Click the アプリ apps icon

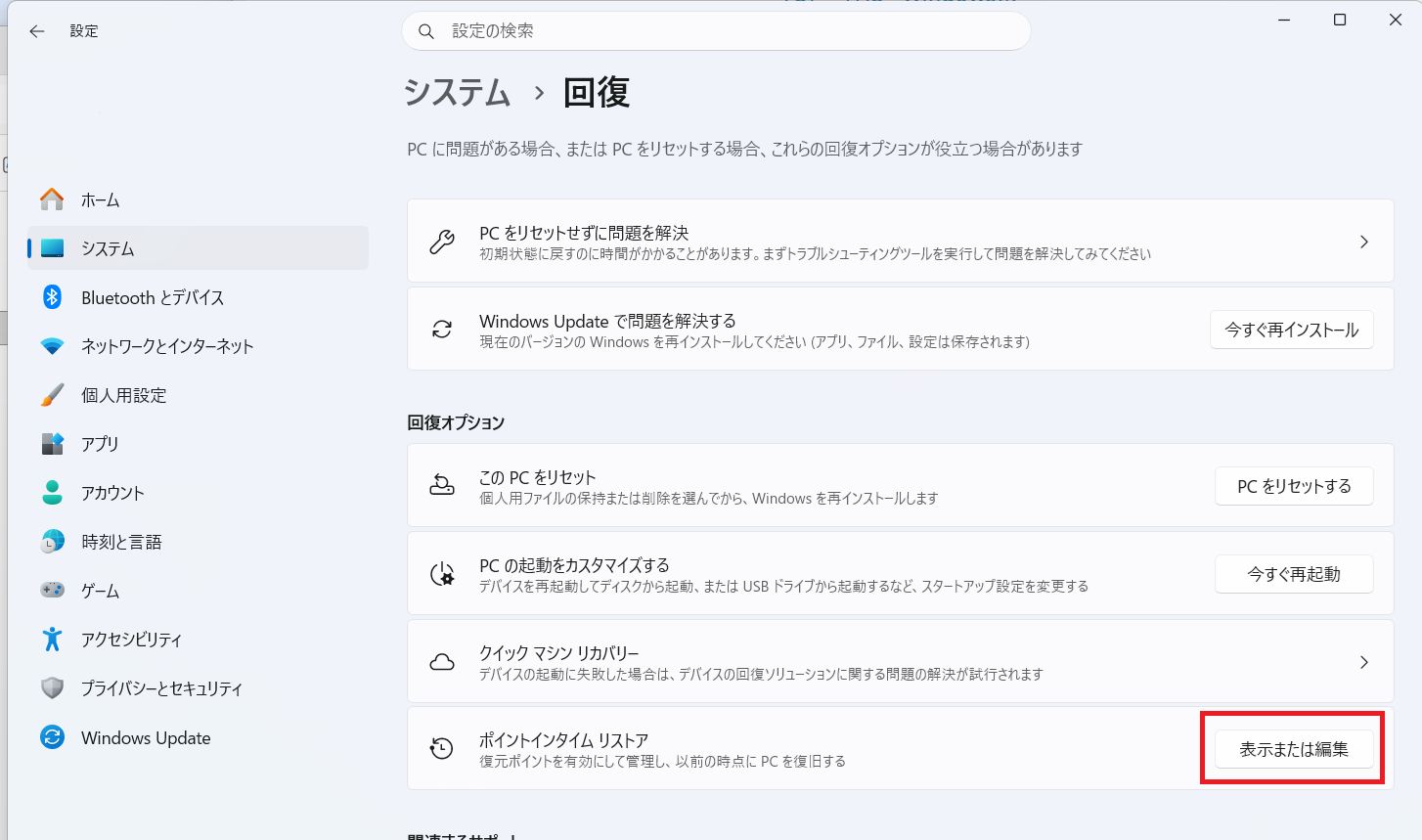click(x=52, y=444)
